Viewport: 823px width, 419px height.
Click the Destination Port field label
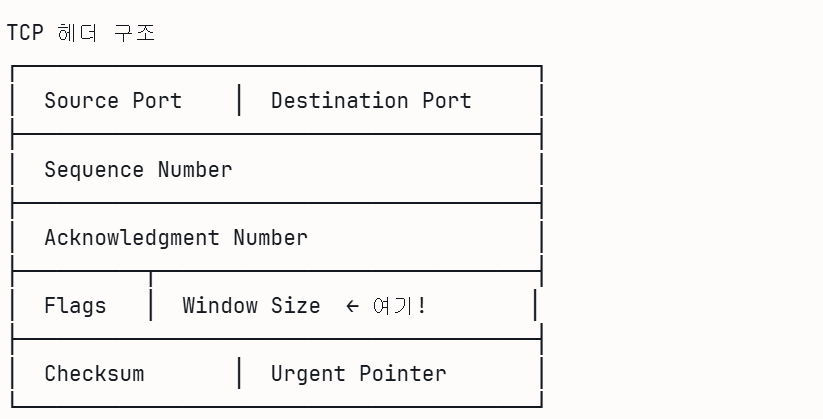(x=371, y=101)
